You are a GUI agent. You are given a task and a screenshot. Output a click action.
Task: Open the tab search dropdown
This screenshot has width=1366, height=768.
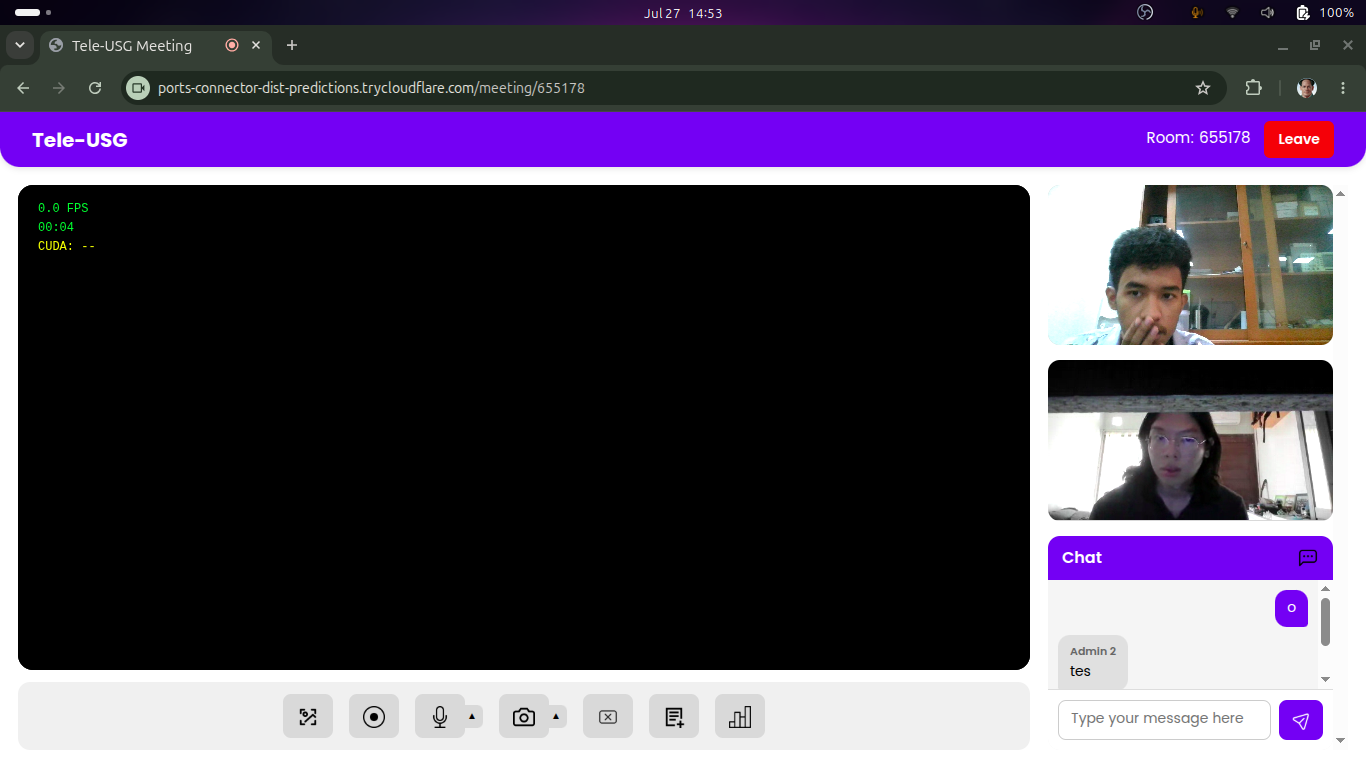tap(19, 45)
